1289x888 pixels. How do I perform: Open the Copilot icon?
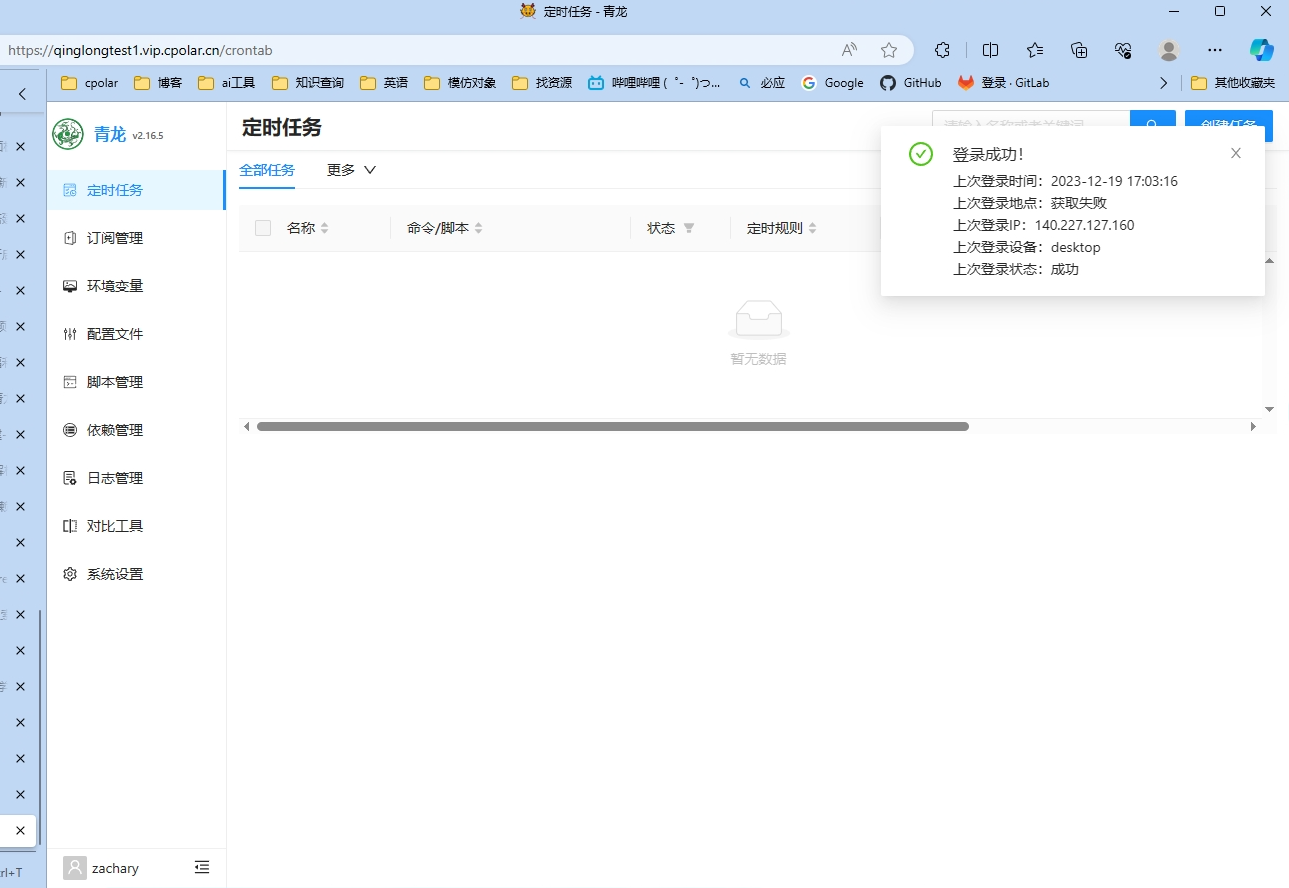(x=1262, y=50)
